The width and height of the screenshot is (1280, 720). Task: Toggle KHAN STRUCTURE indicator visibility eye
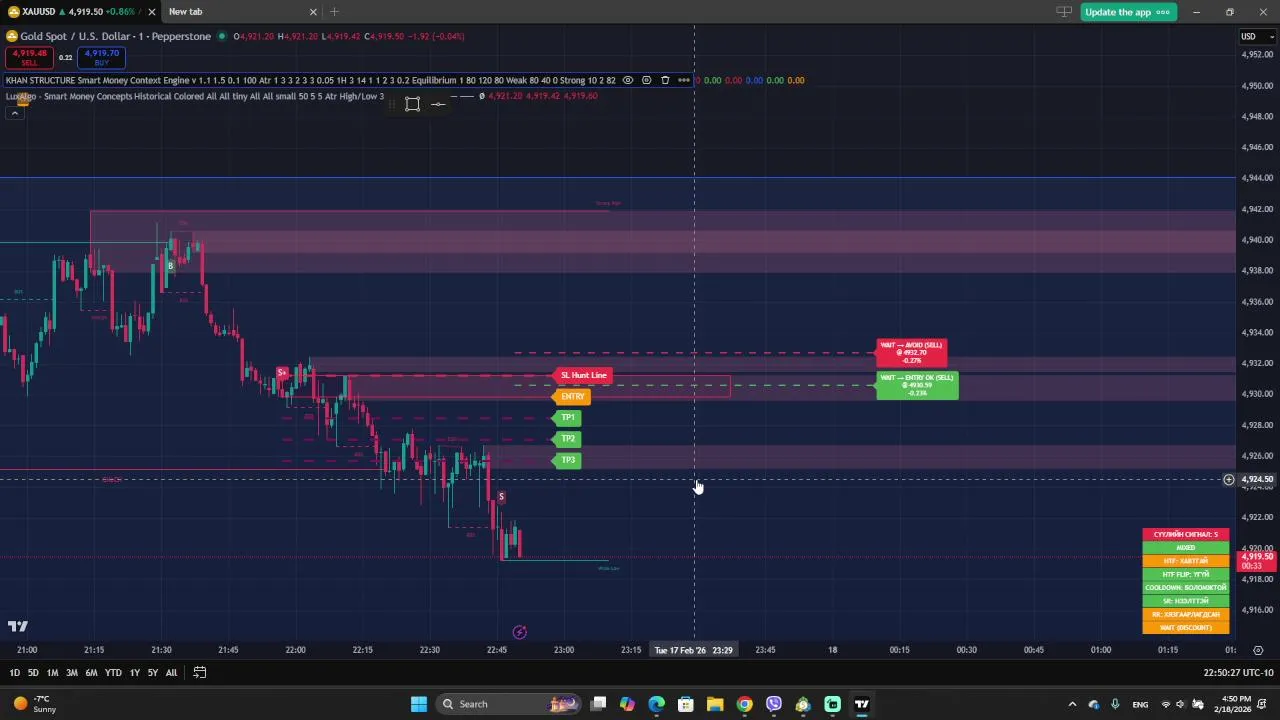pyautogui.click(x=628, y=80)
